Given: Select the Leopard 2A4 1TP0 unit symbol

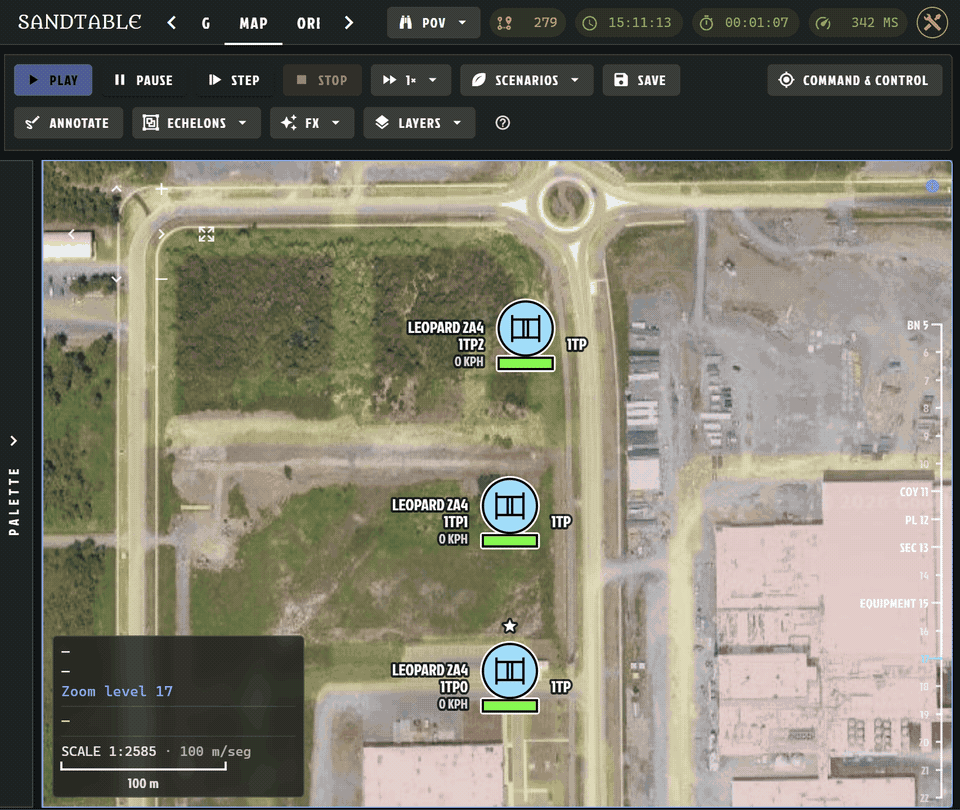Looking at the screenshot, I should 509,672.
